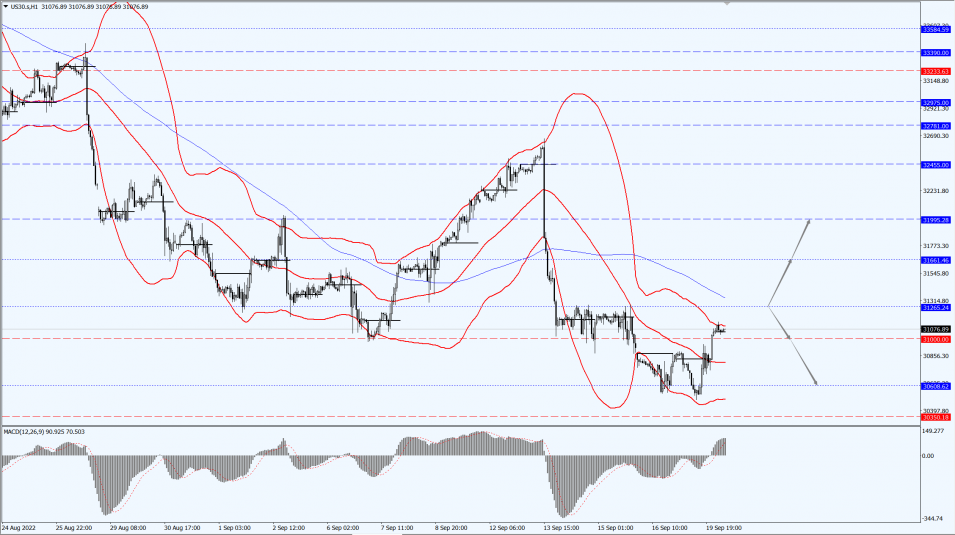Select the blue 33584.59 price level label
Screen dimensions: 955x535
coord(936,29)
